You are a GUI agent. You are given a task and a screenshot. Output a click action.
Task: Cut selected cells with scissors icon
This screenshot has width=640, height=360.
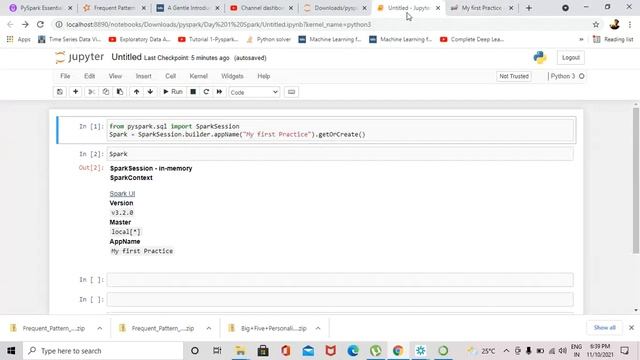click(x=91, y=92)
